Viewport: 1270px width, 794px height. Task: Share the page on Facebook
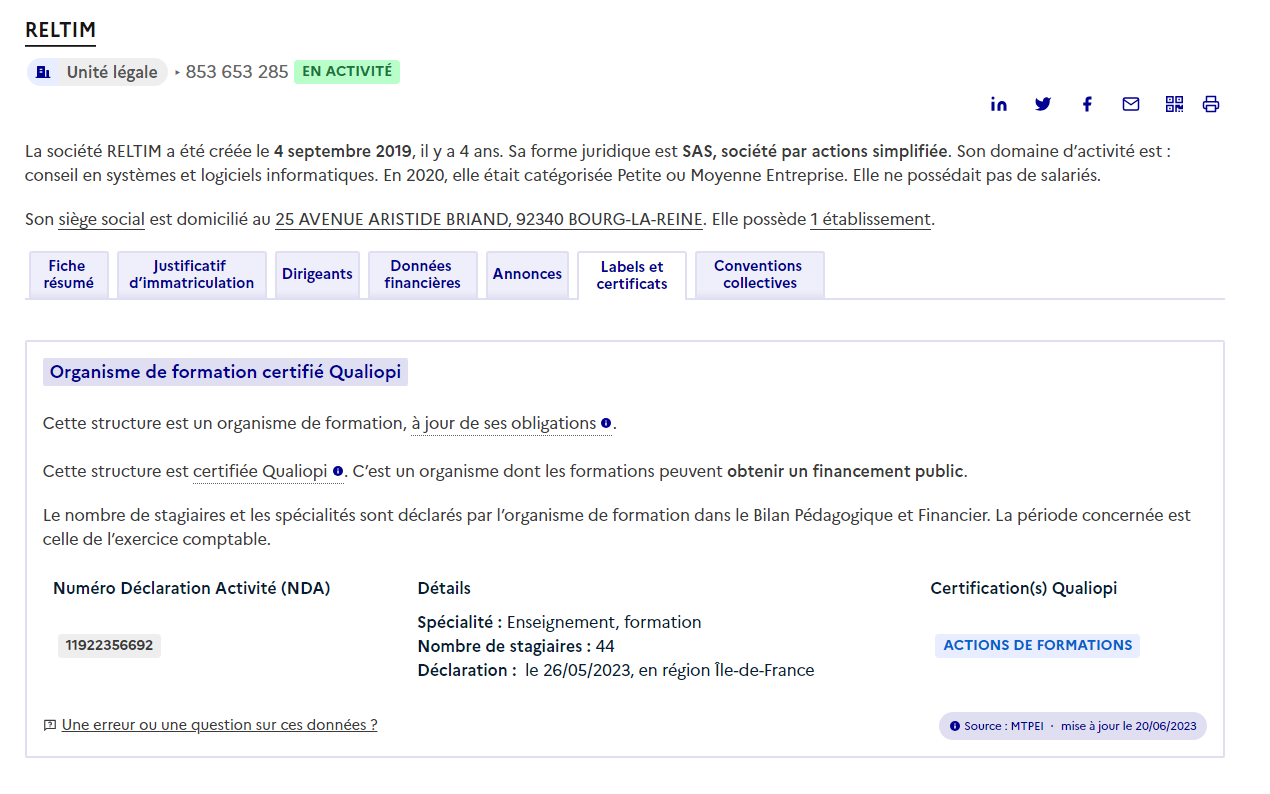1087,104
